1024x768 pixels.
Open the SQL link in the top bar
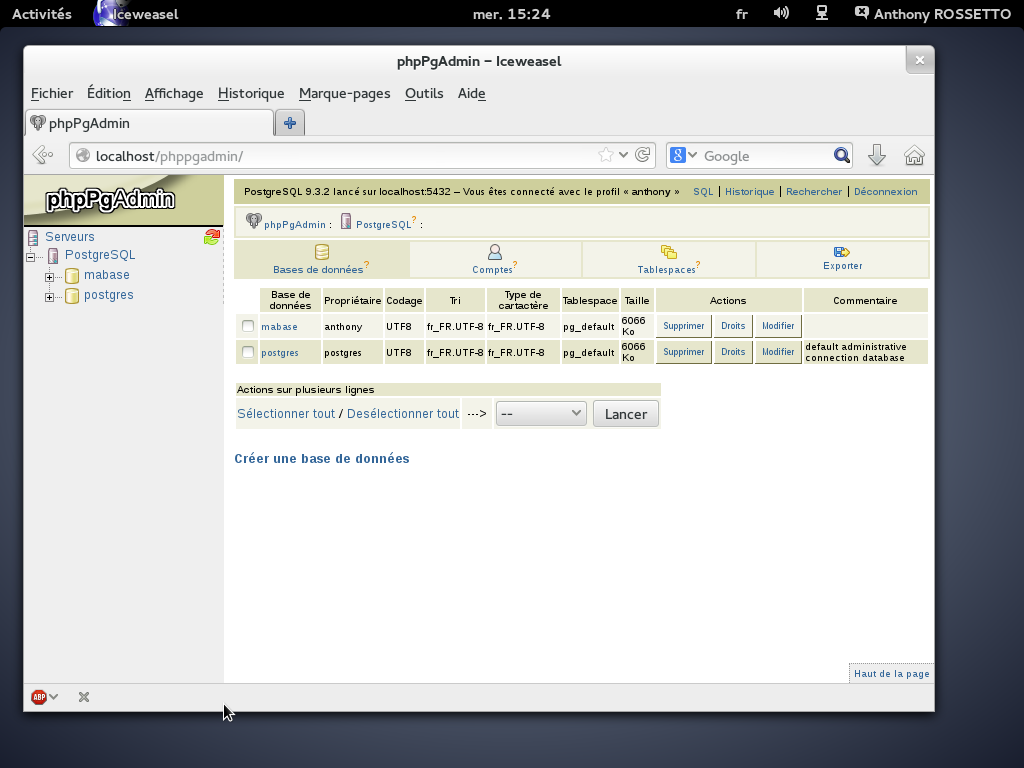[703, 191]
